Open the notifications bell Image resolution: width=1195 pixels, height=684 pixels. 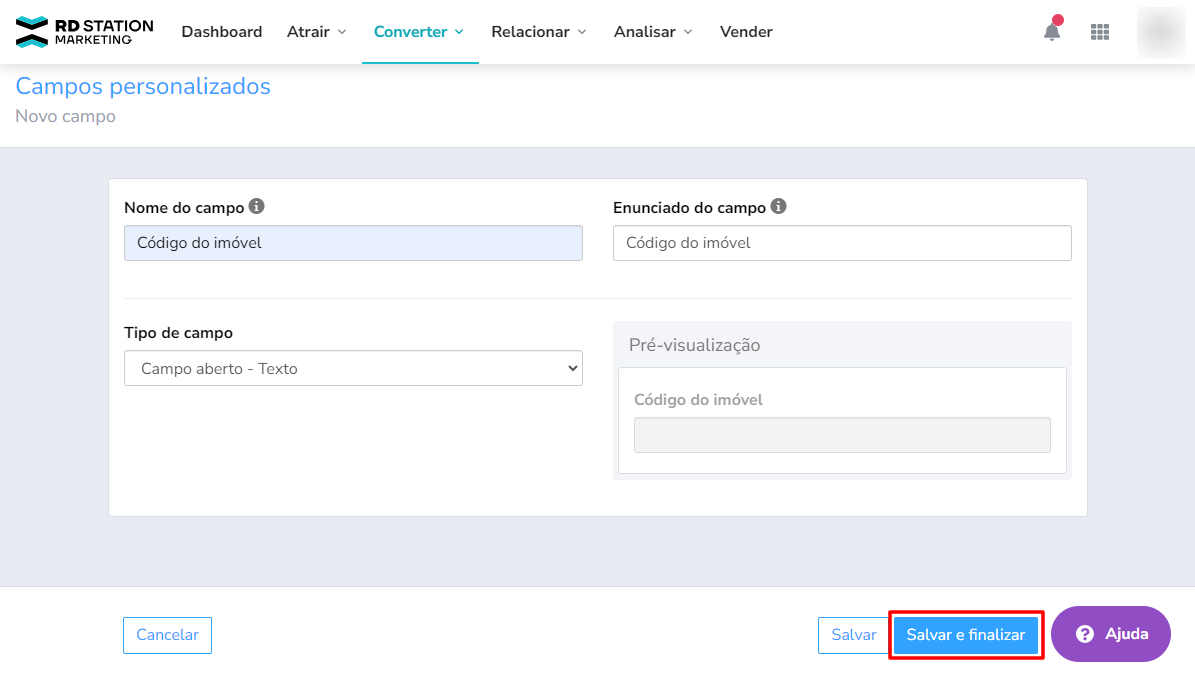pyautogui.click(x=1052, y=32)
